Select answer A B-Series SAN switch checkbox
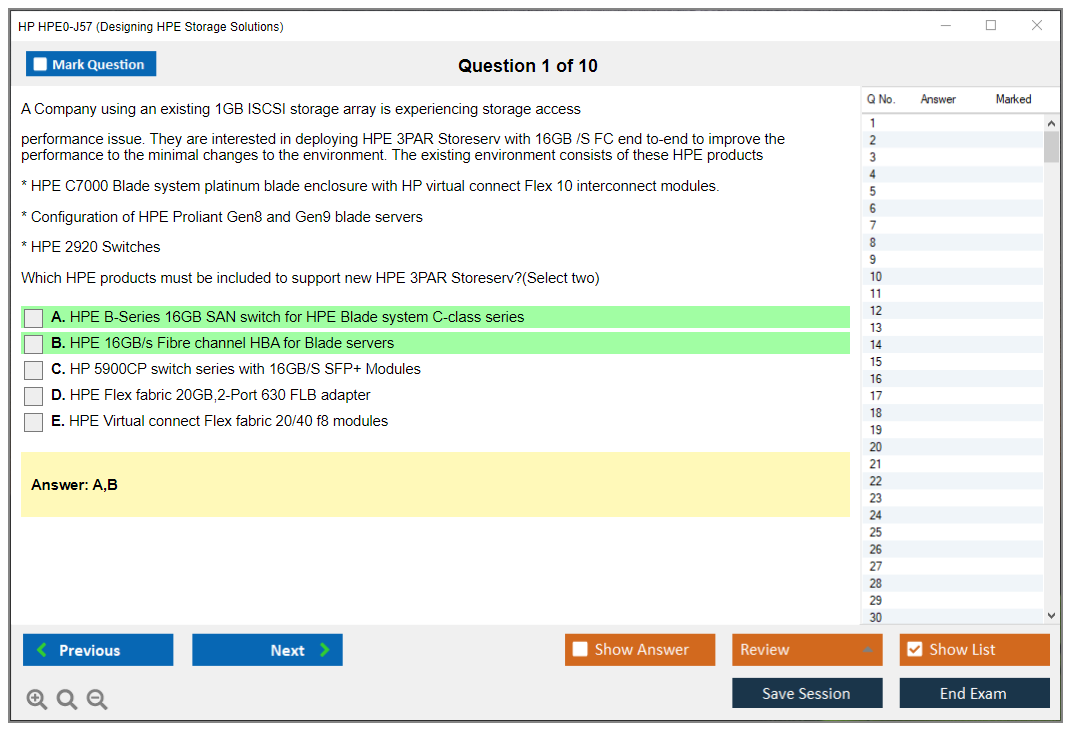This screenshot has width=1075, height=735. coord(33,318)
